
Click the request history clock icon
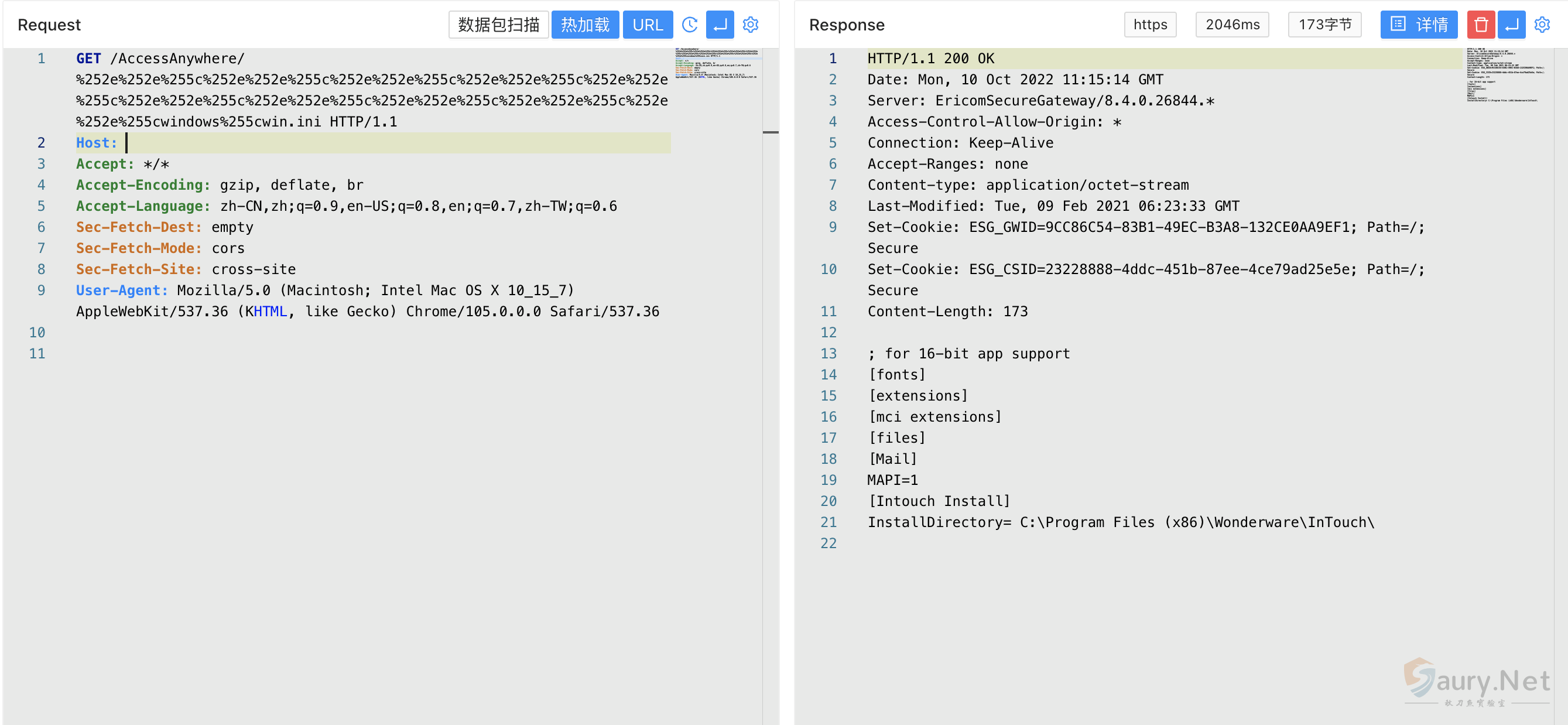point(689,25)
